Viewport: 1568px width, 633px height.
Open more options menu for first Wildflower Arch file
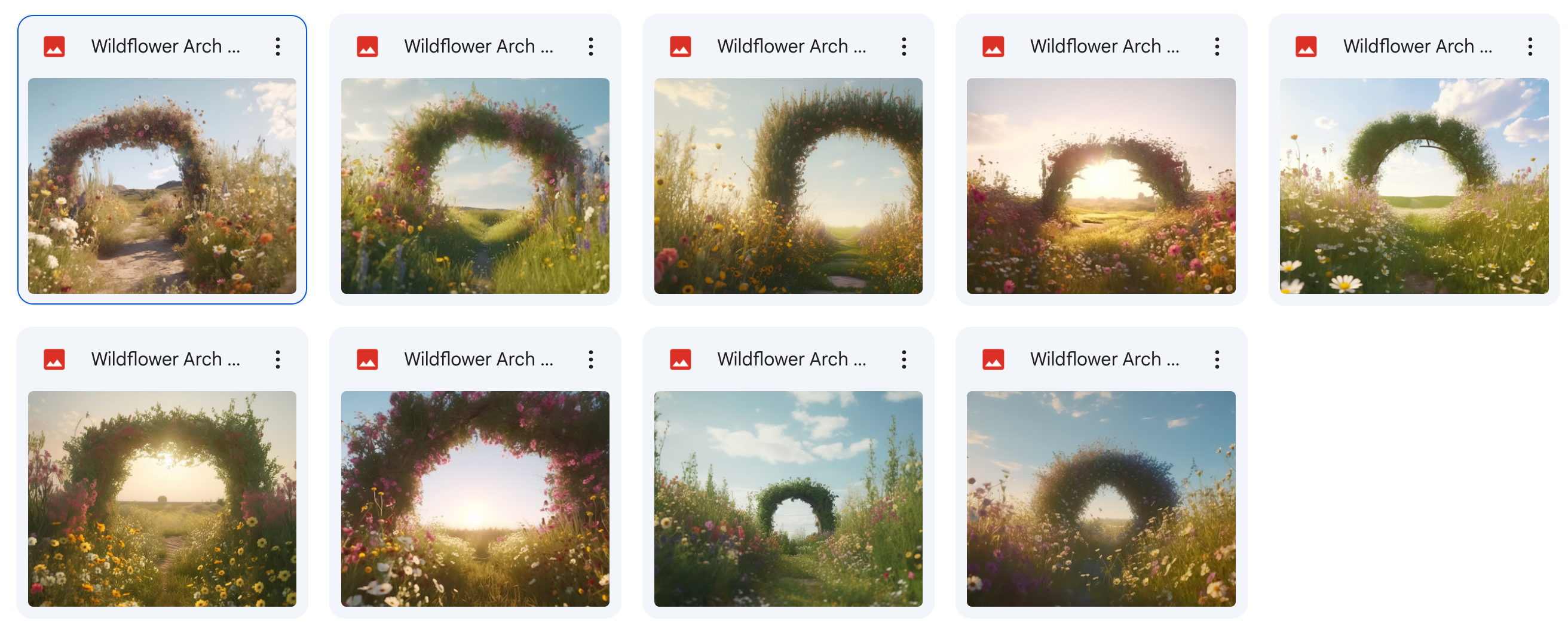click(277, 47)
